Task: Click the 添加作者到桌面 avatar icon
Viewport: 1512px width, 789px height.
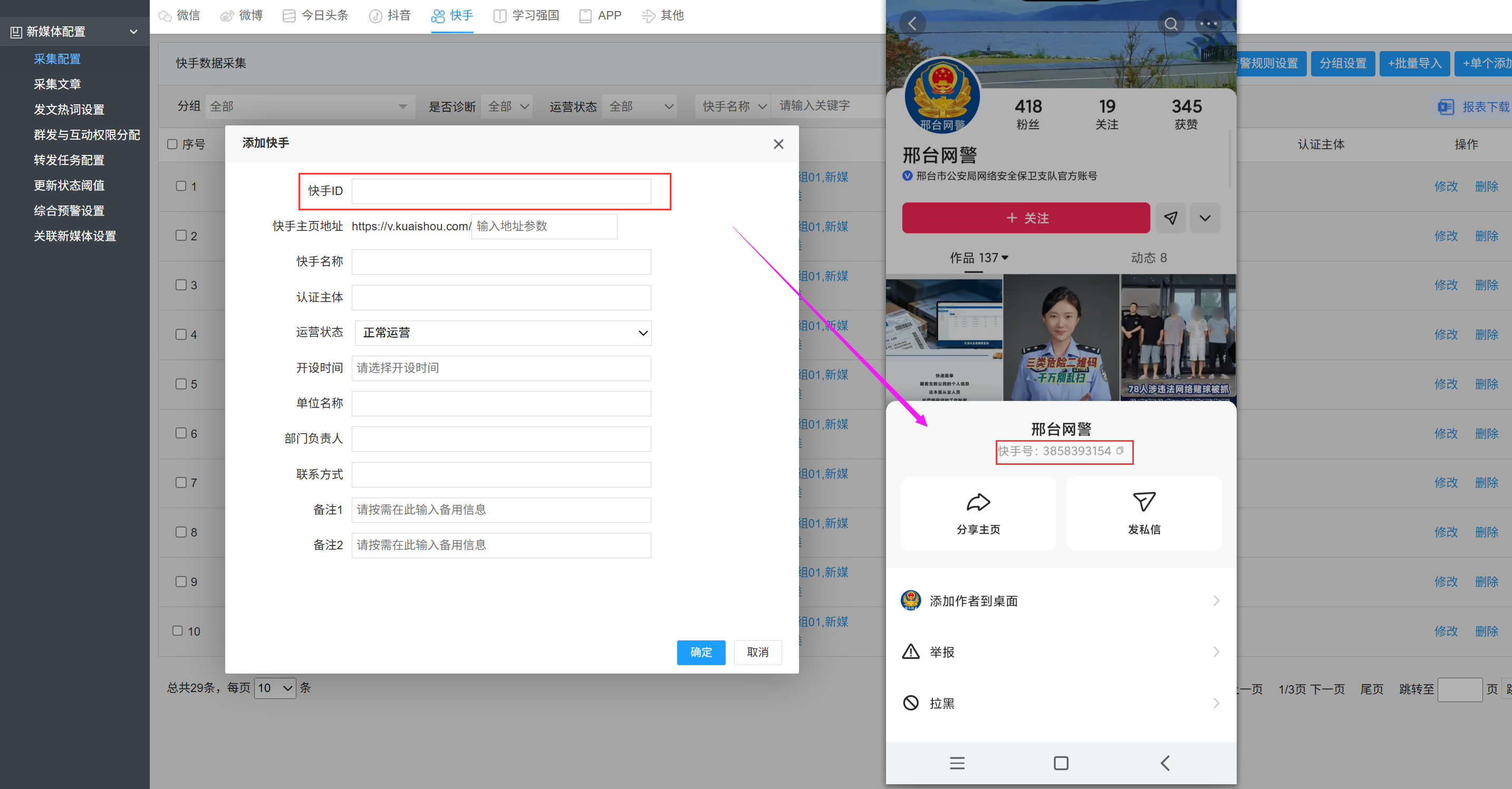Action: [910, 600]
